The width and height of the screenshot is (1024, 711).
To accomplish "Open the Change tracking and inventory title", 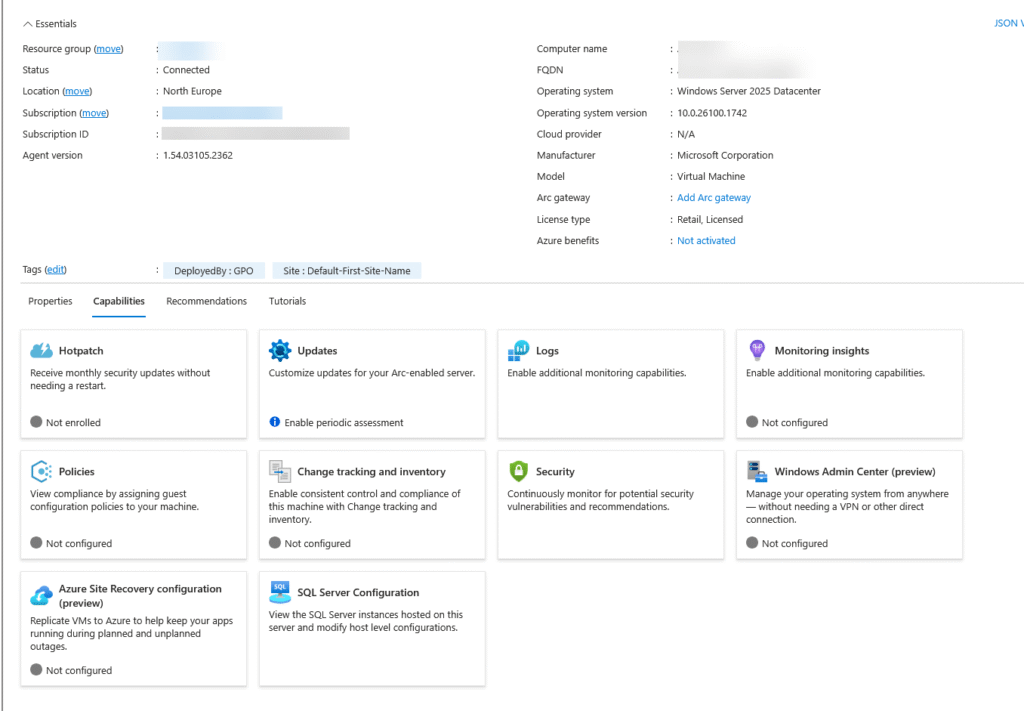I will [x=372, y=471].
